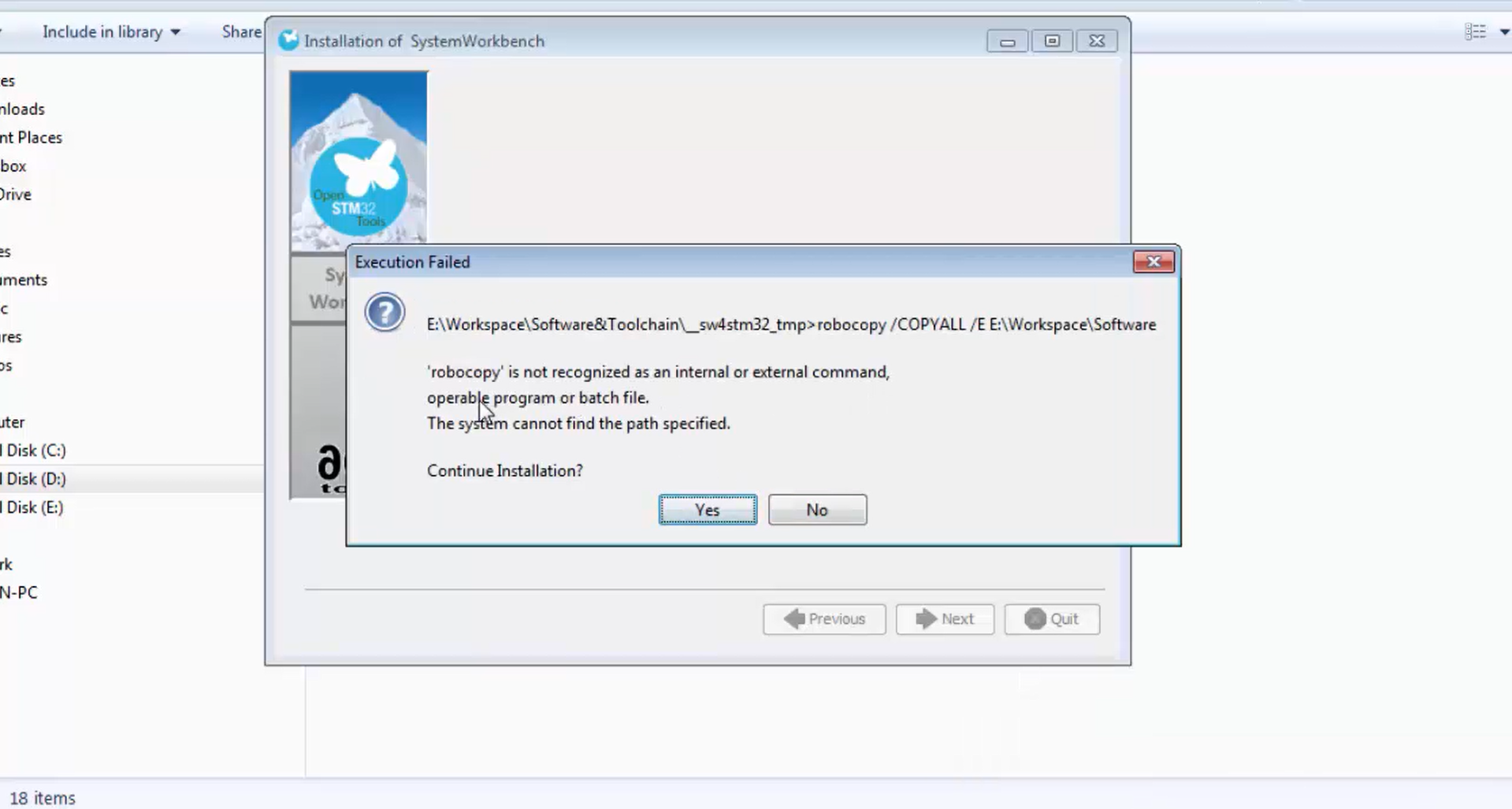Click 'robocopy' is not recognized error line
1512x809 pixels.
pos(658,372)
